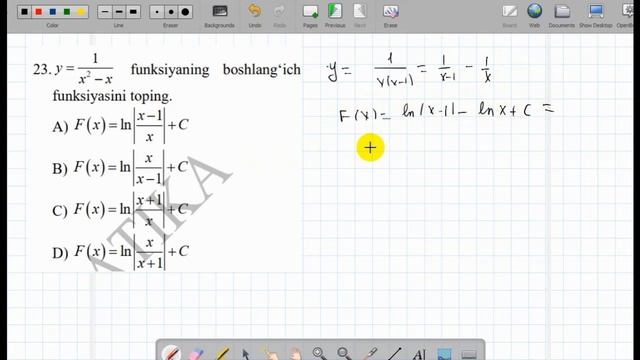Select the Capture screen tool

[444, 353]
